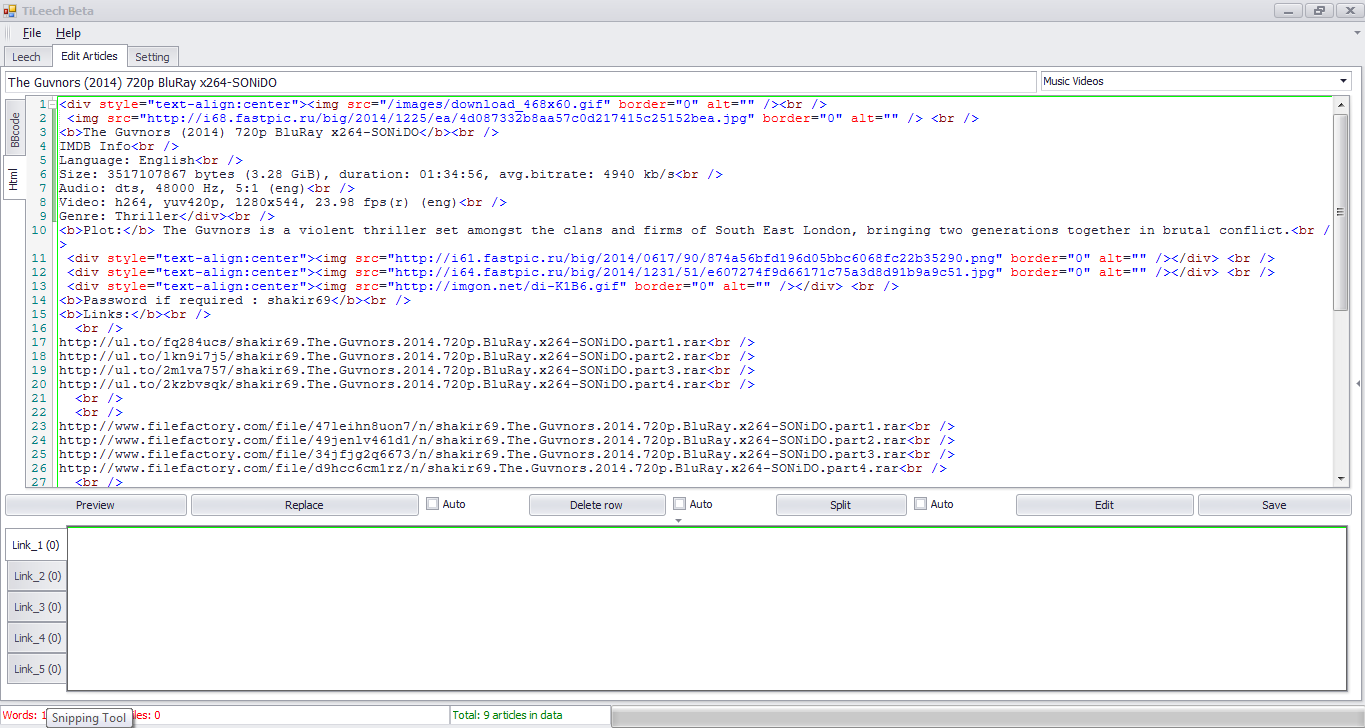The width and height of the screenshot is (1365, 728).
Task: Select the Link_1 (0) tab
Action: click(36, 545)
